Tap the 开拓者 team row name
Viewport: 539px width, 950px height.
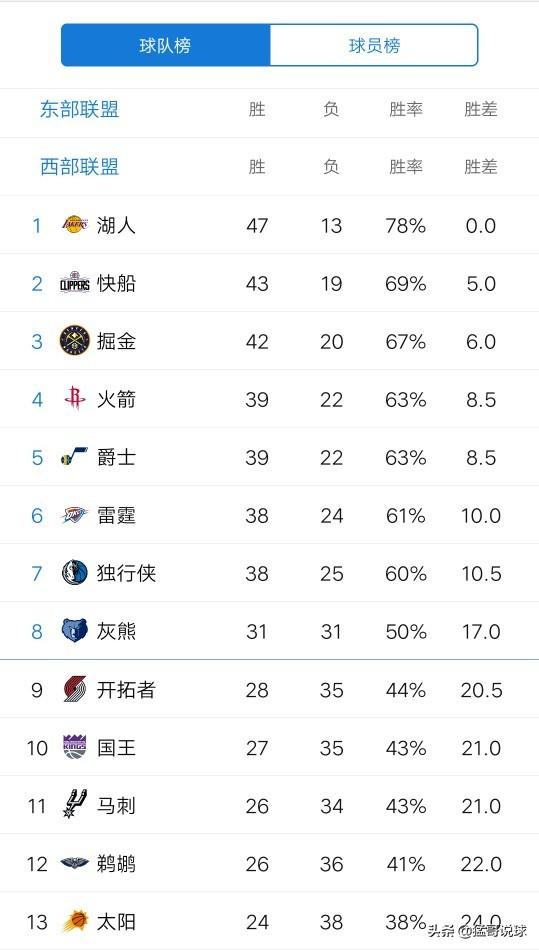[x=127, y=689]
